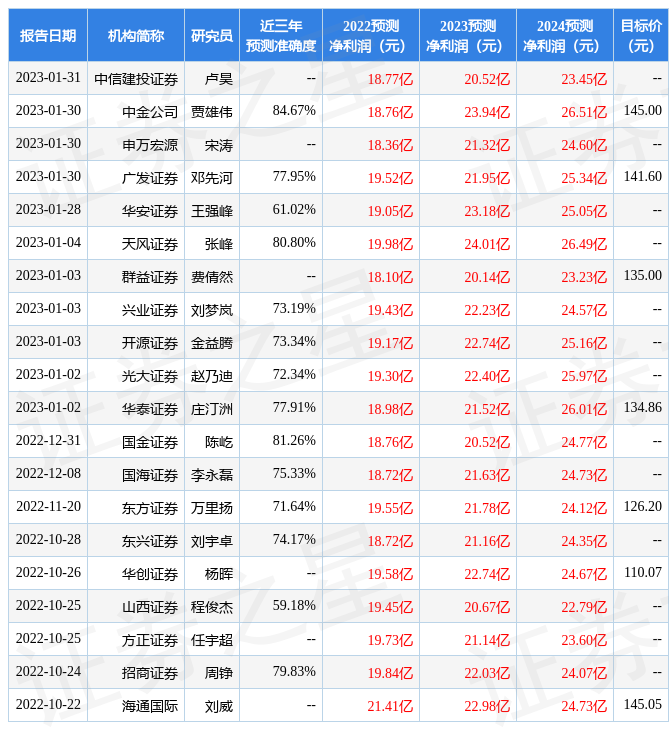This screenshot has height=730, width=669.
Task: Select the 群益证券 institution cell
Action: pos(136,277)
